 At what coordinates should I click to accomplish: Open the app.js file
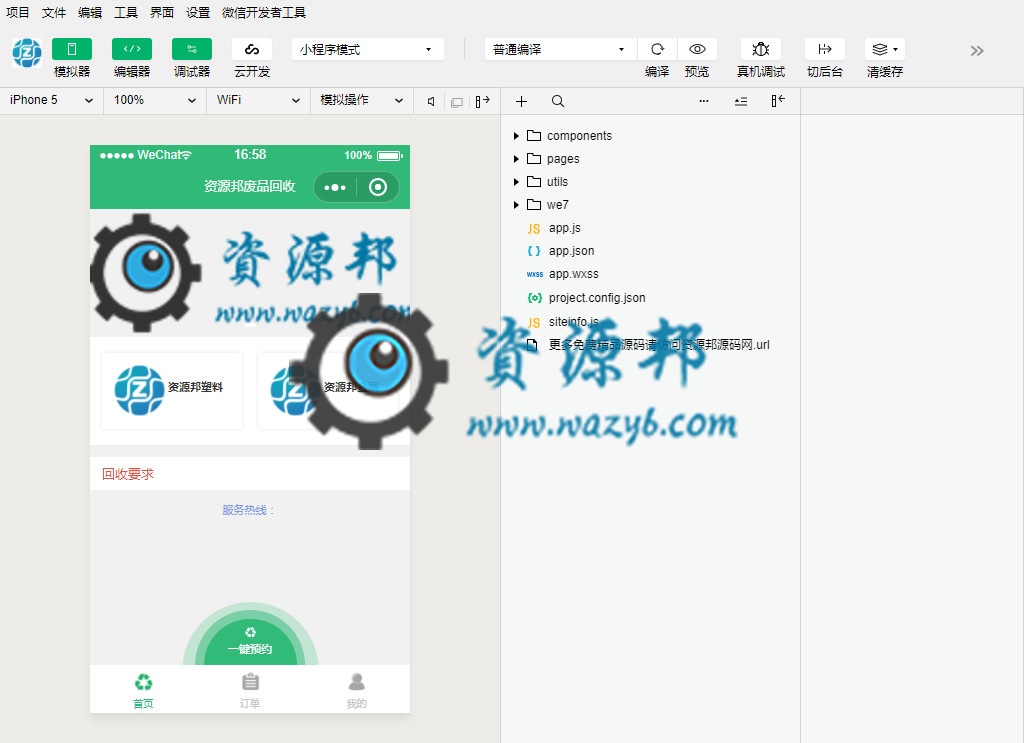tap(564, 228)
